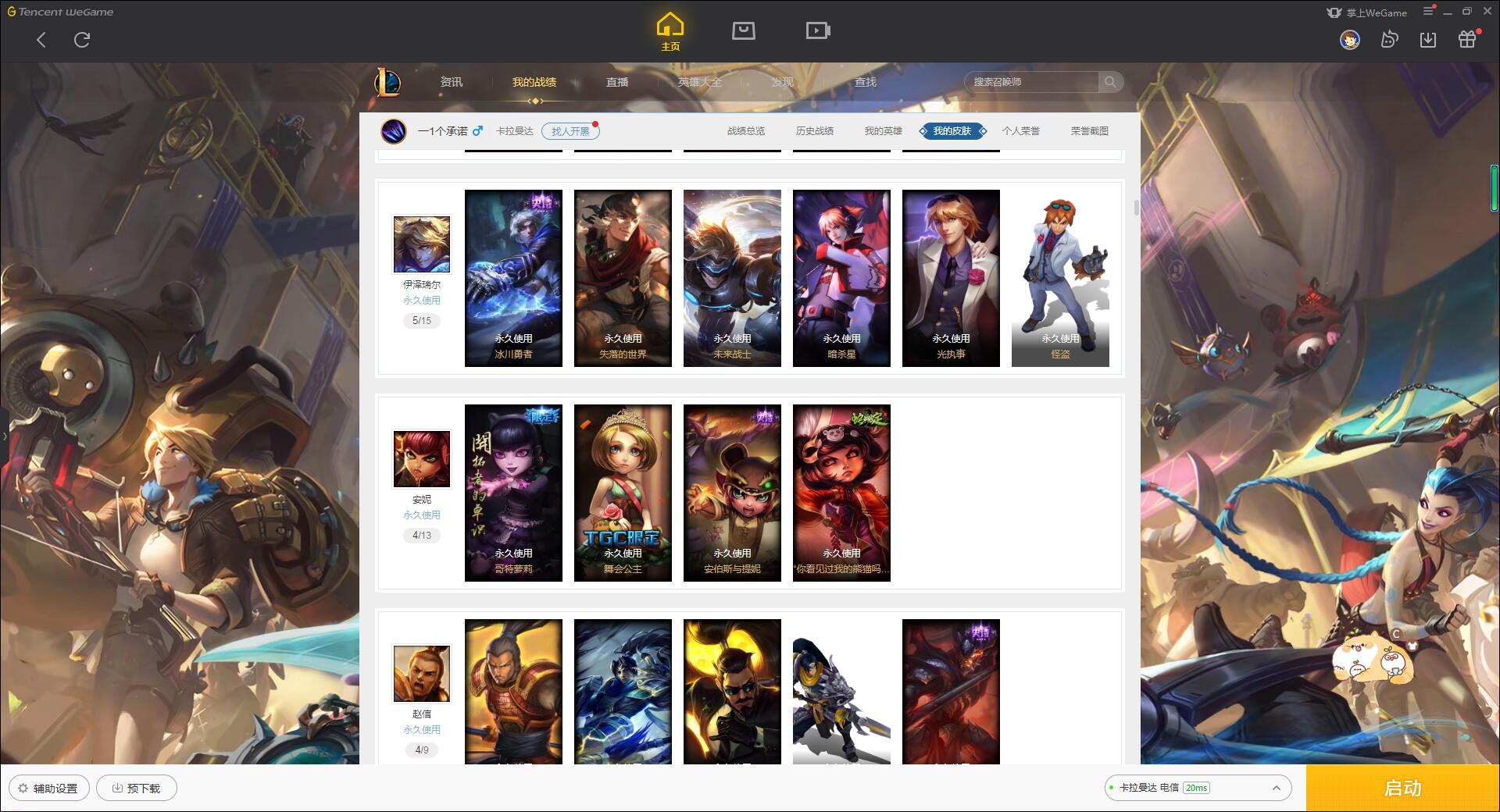Click the green page scrollbar on right edge

point(1495,187)
